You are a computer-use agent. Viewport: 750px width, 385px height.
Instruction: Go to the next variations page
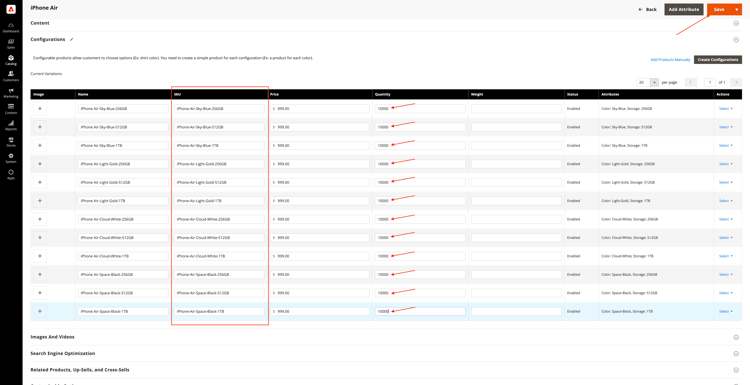736,82
